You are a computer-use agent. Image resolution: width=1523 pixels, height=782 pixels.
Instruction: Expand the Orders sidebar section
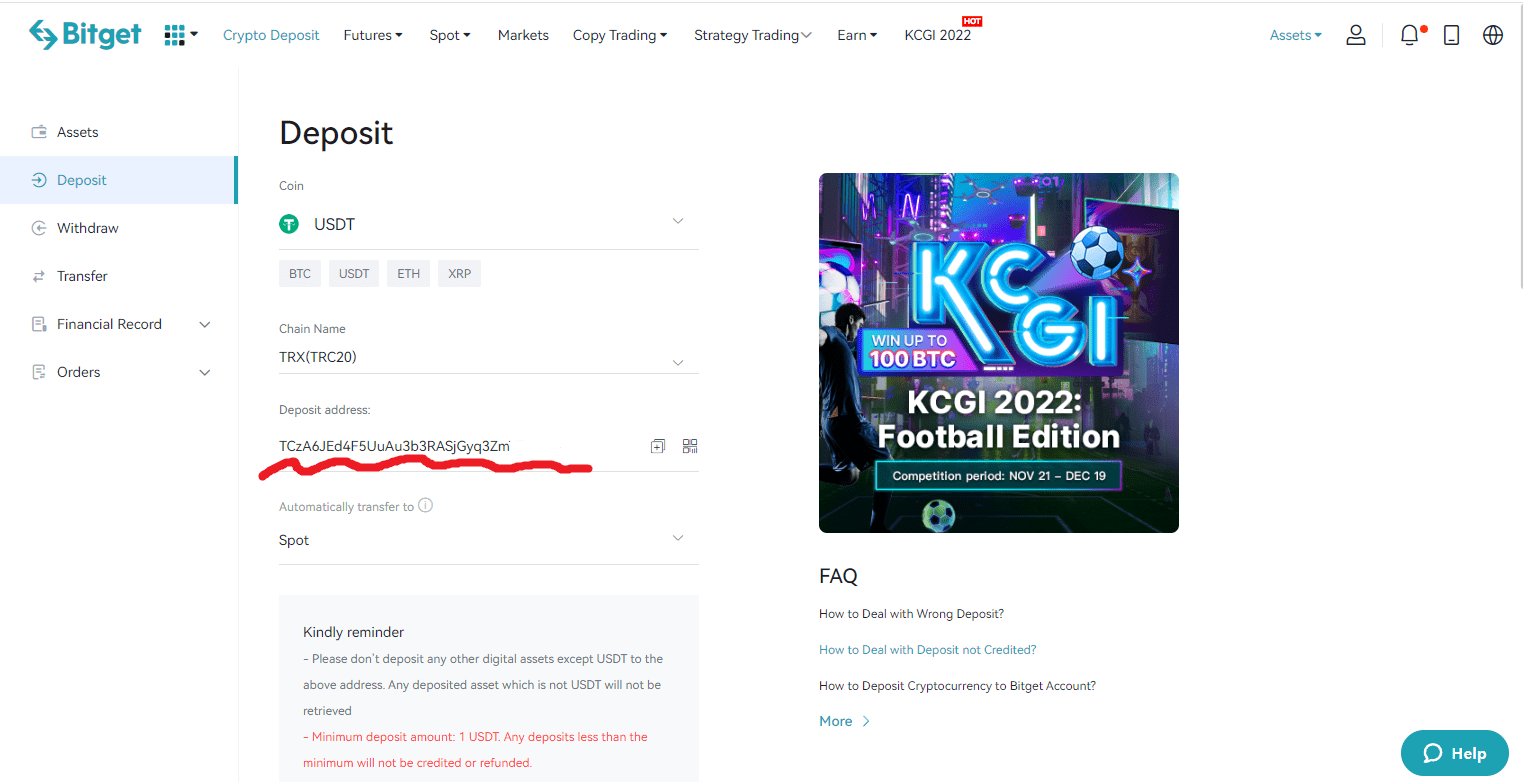pyautogui.click(x=205, y=372)
